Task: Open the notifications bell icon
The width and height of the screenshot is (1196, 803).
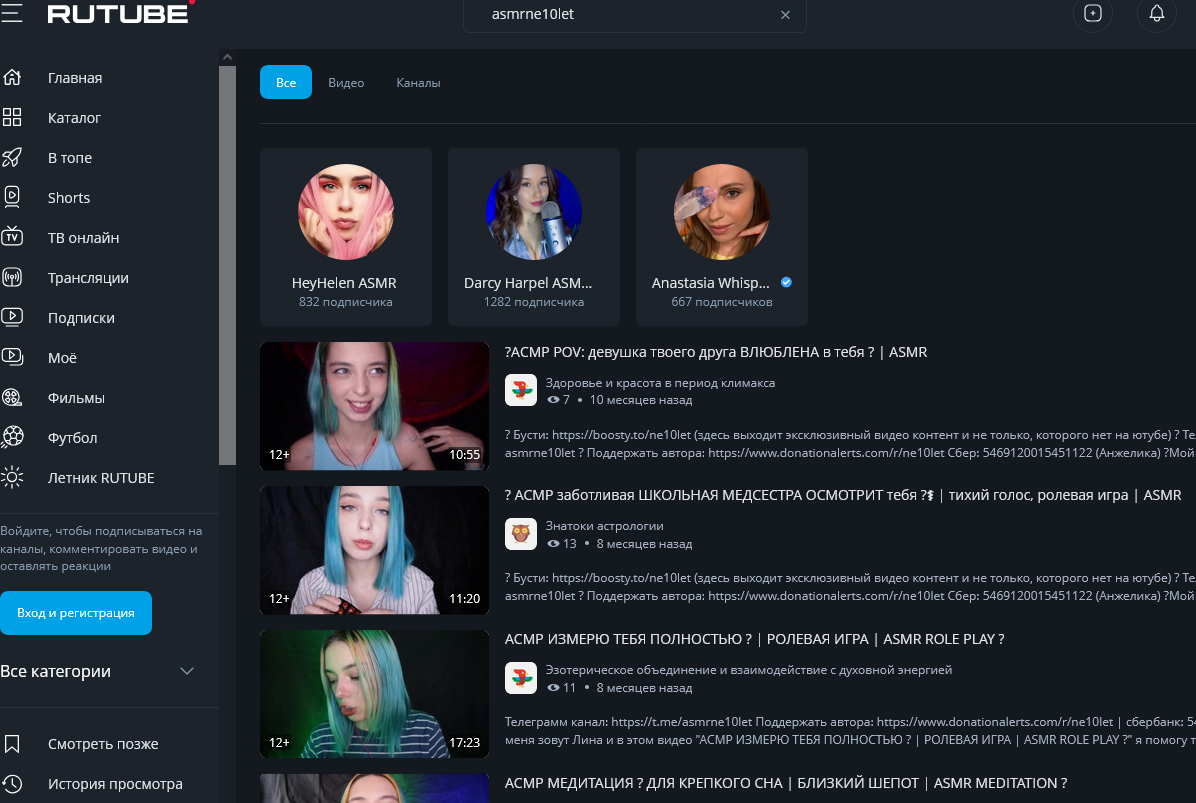Action: [x=1156, y=14]
